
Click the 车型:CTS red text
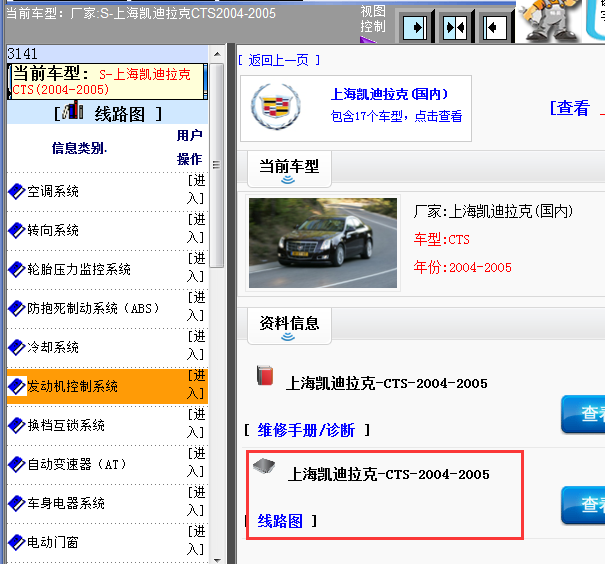[441, 240]
